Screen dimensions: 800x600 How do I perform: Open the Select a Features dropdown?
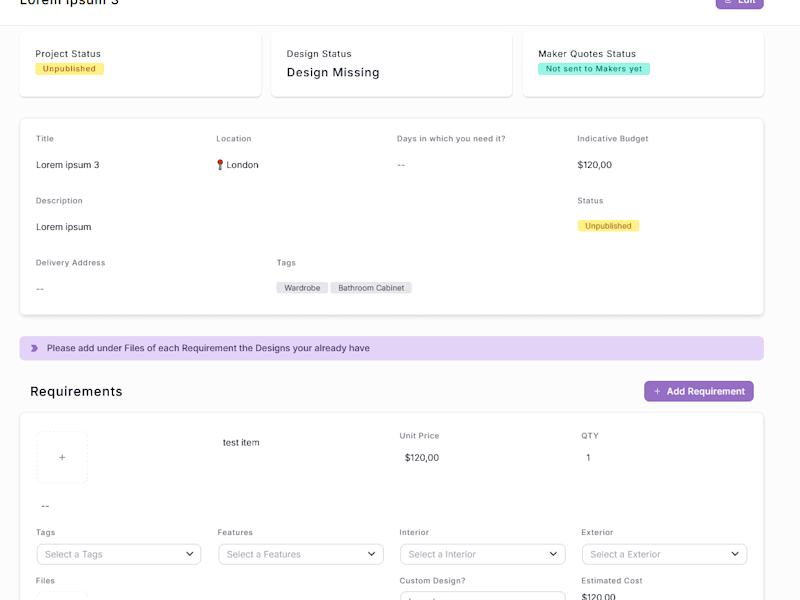pos(301,554)
